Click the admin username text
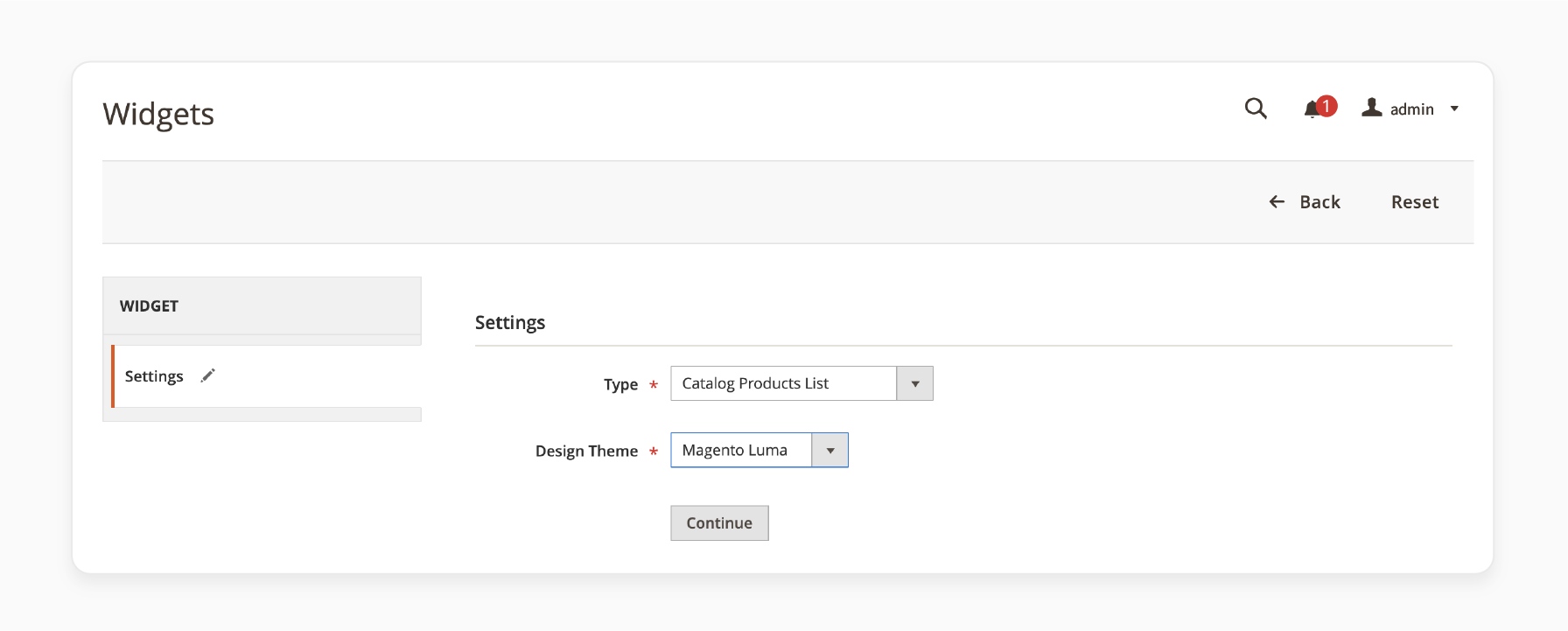This screenshot has height=631, width=1568. coord(1411,109)
